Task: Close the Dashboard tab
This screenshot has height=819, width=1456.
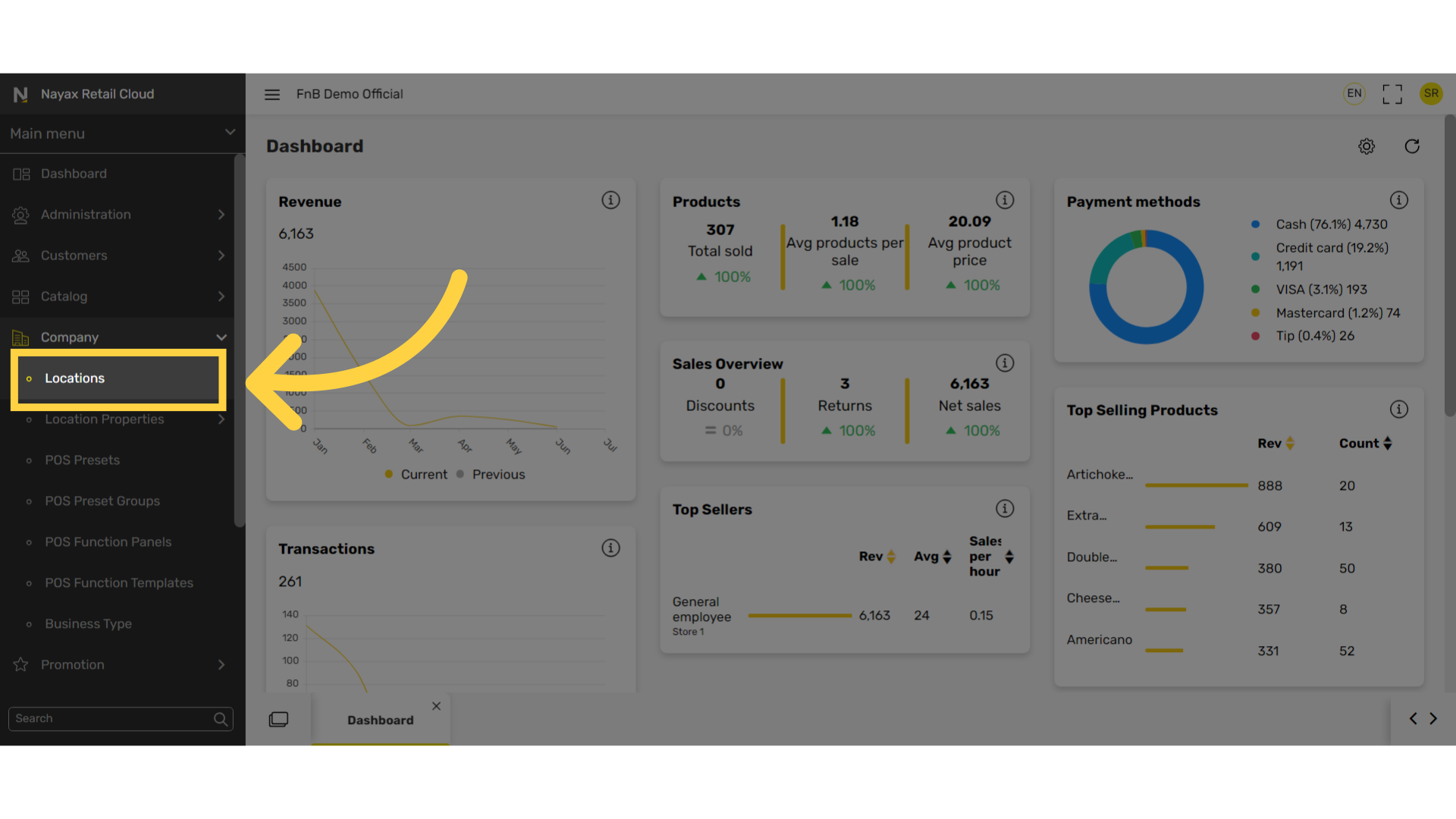Action: 436,706
